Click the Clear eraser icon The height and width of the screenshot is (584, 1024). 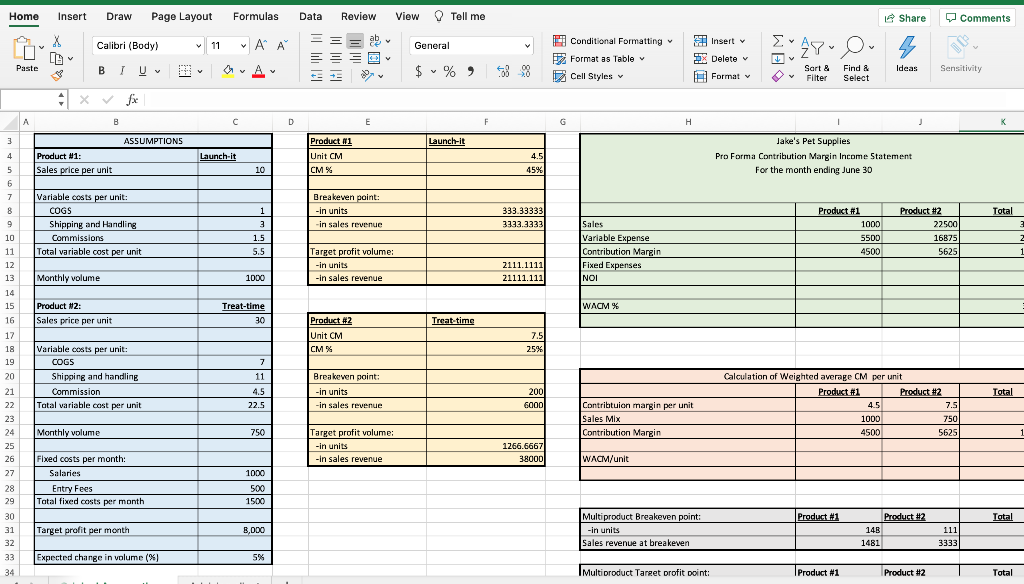pos(777,76)
